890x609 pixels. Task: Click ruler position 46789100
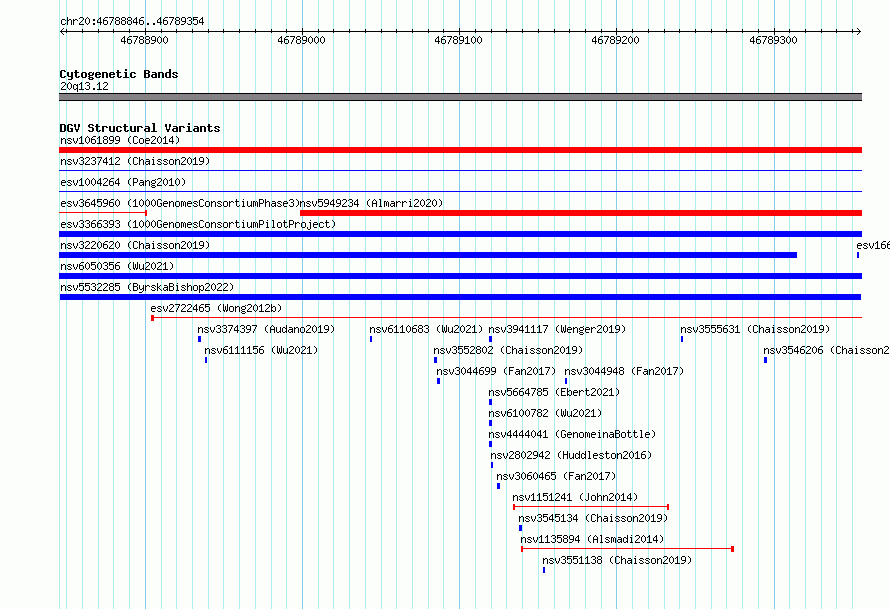click(x=458, y=40)
